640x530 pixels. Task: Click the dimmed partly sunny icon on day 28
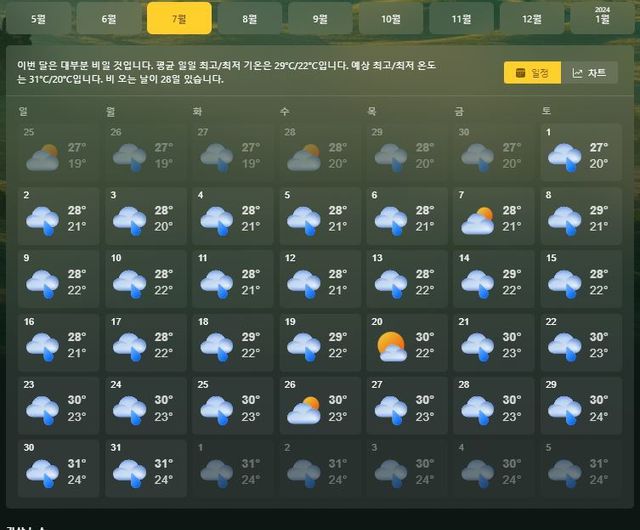tap(303, 156)
